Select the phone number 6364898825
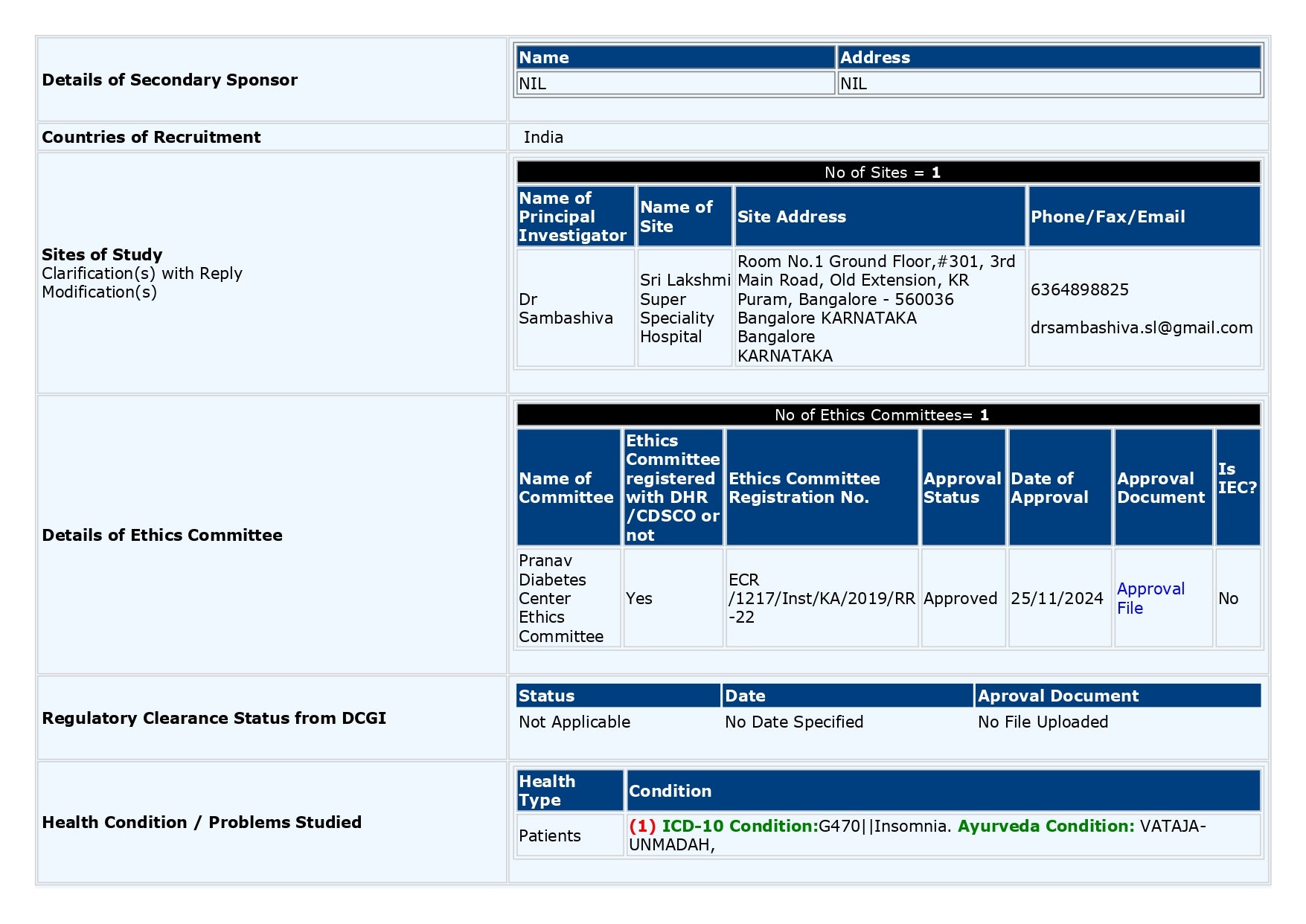 (1079, 289)
